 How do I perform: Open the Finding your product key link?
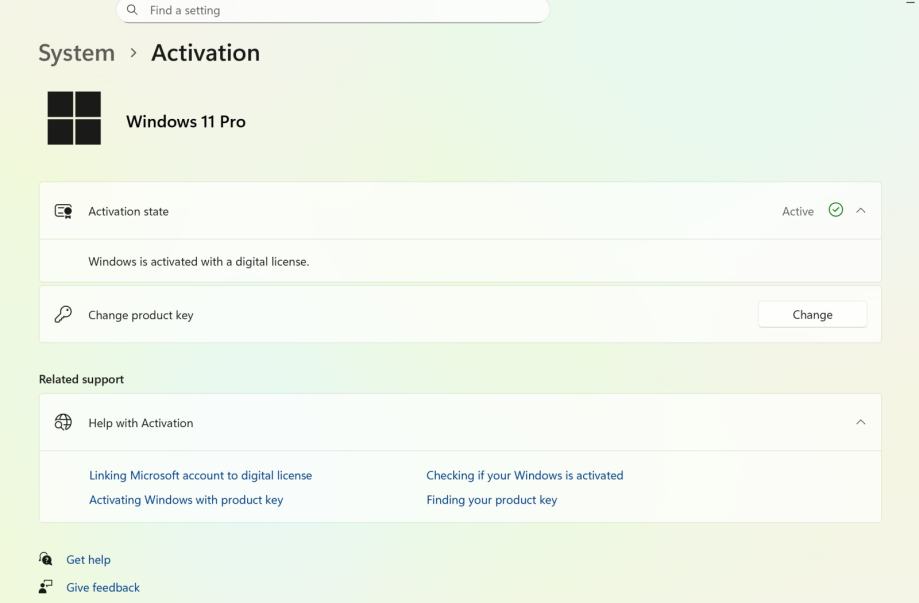tap(491, 500)
